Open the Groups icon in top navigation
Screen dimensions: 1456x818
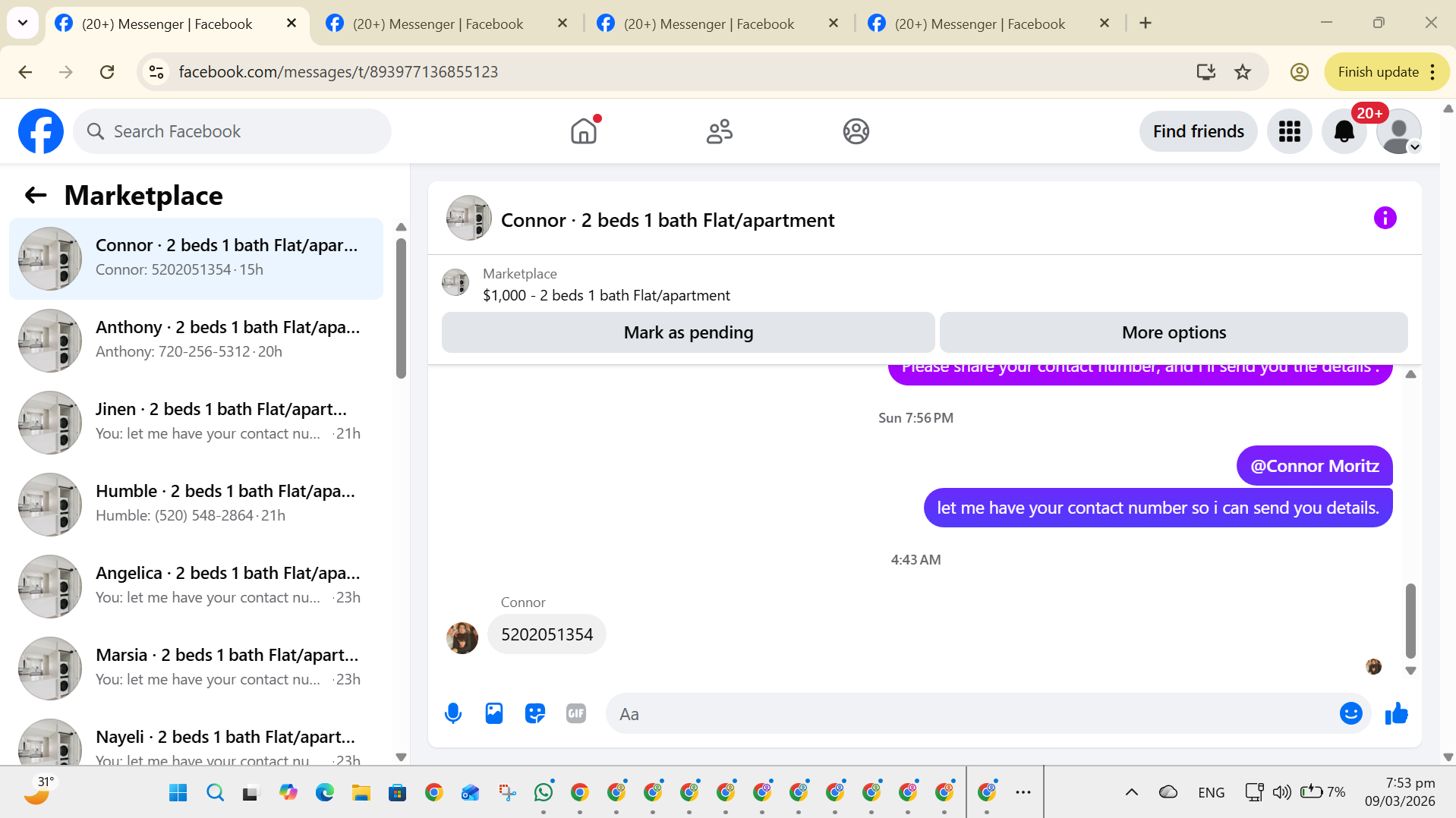click(856, 131)
